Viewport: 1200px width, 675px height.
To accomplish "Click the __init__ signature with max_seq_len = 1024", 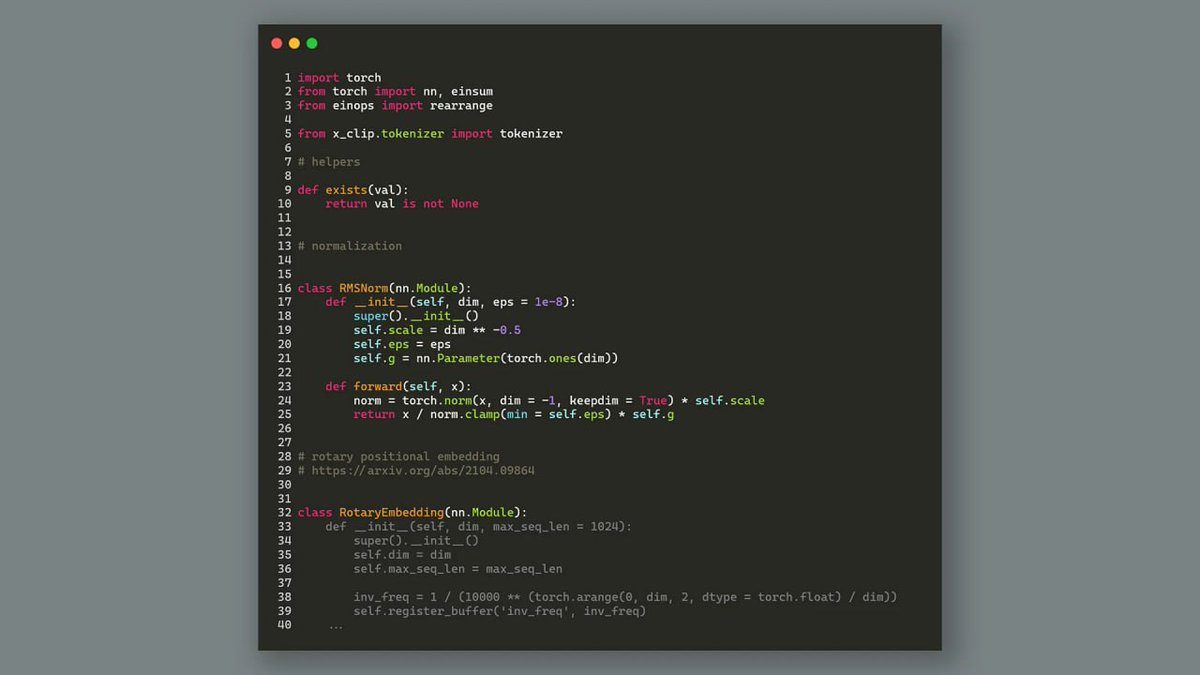I will (479, 526).
